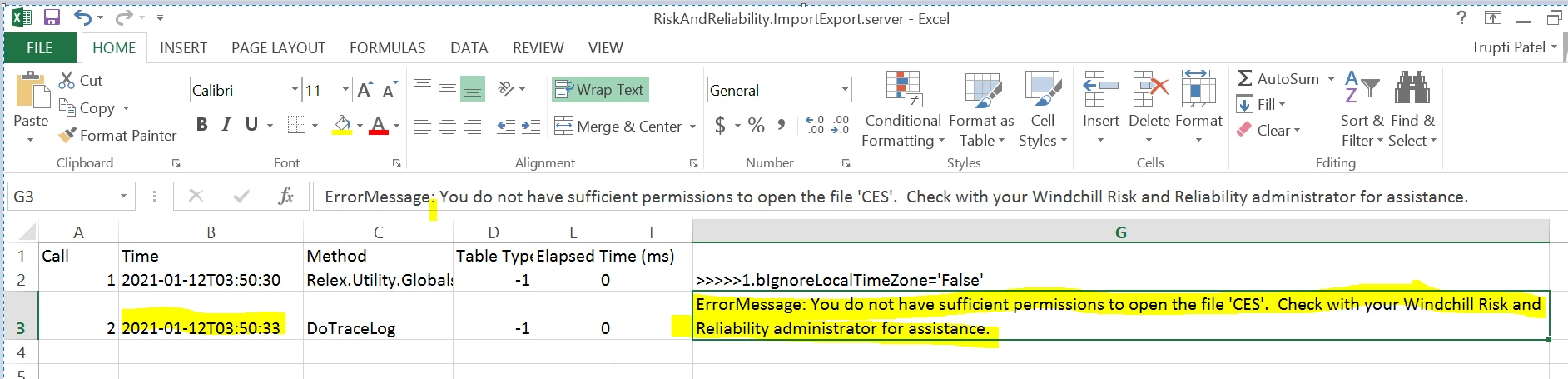The height and width of the screenshot is (379, 1568).
Task: Decrease the indent
Action: 506,126
